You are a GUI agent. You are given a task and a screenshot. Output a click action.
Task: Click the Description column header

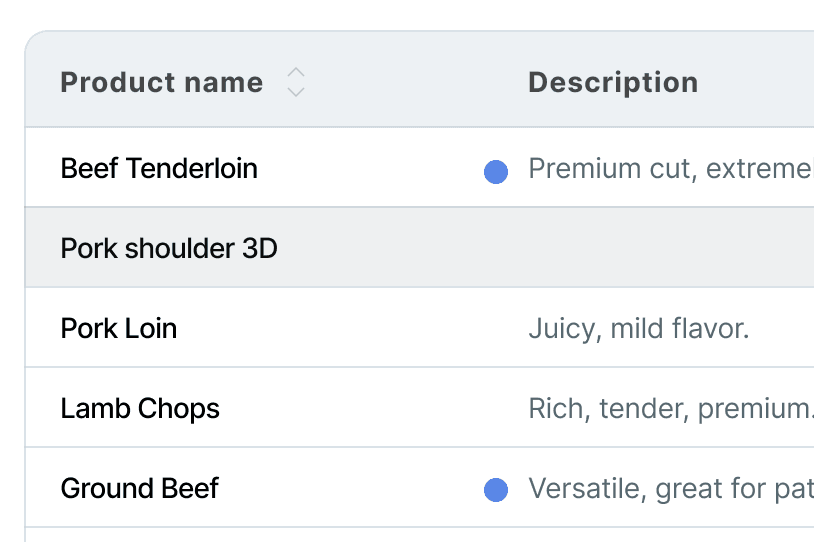click(x=613, y=83)
